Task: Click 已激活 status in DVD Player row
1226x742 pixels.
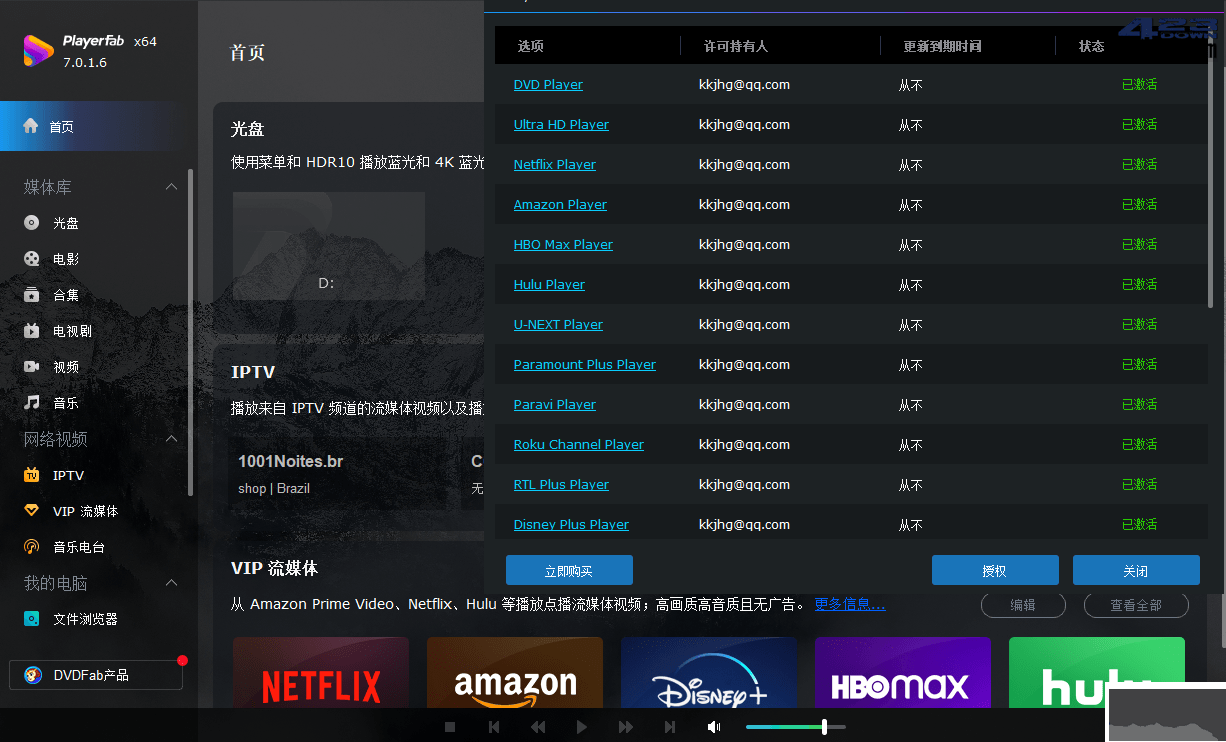Action: 1139,85
